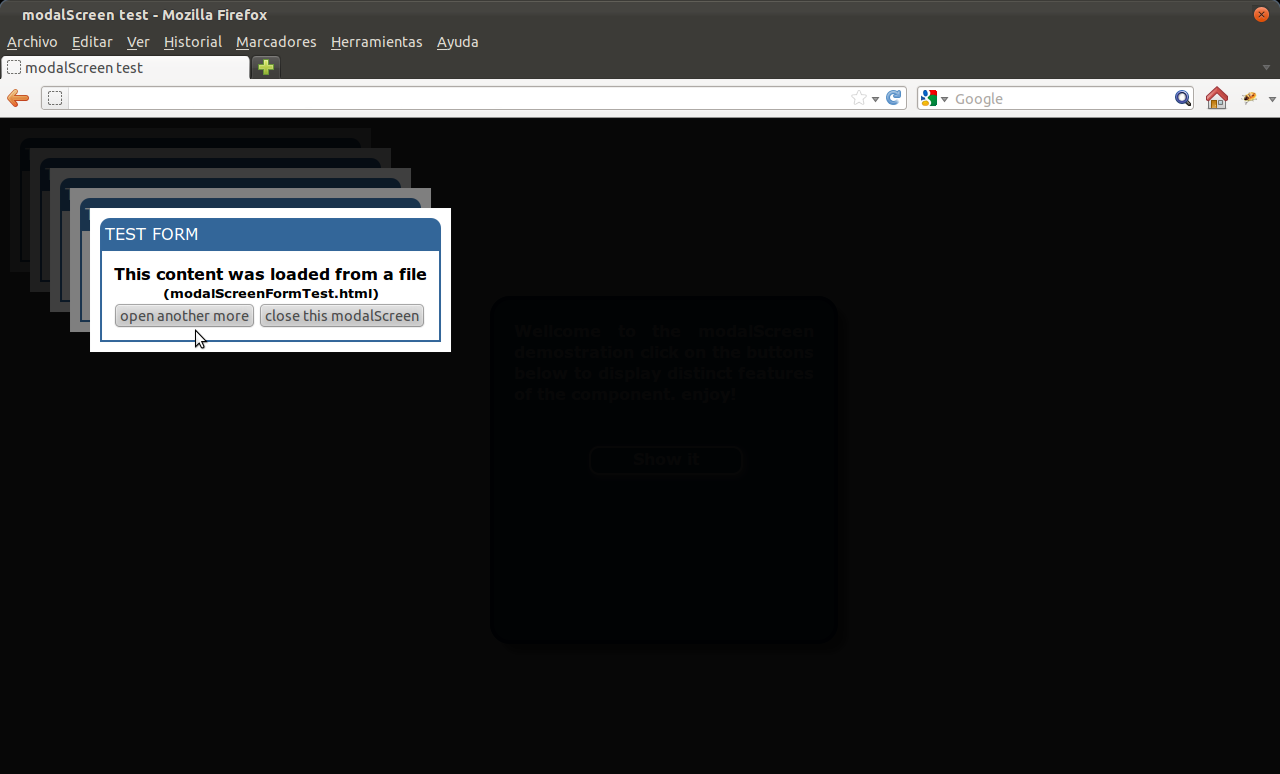Screen dimensions: 1280x774
Task: Click the search magnifier to search Google
Action: coord(1183,98)
